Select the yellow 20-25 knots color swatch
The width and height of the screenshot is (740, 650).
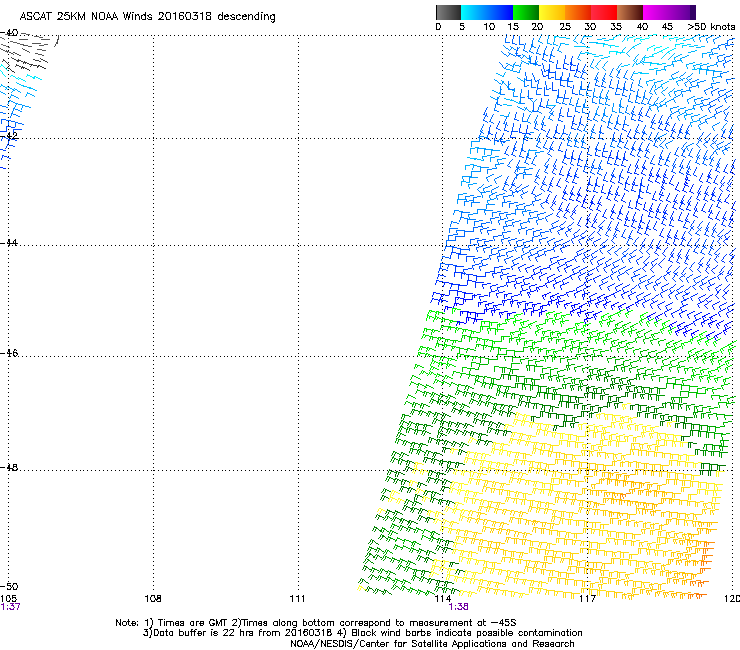pyautogui.click(x=552, y=12)
